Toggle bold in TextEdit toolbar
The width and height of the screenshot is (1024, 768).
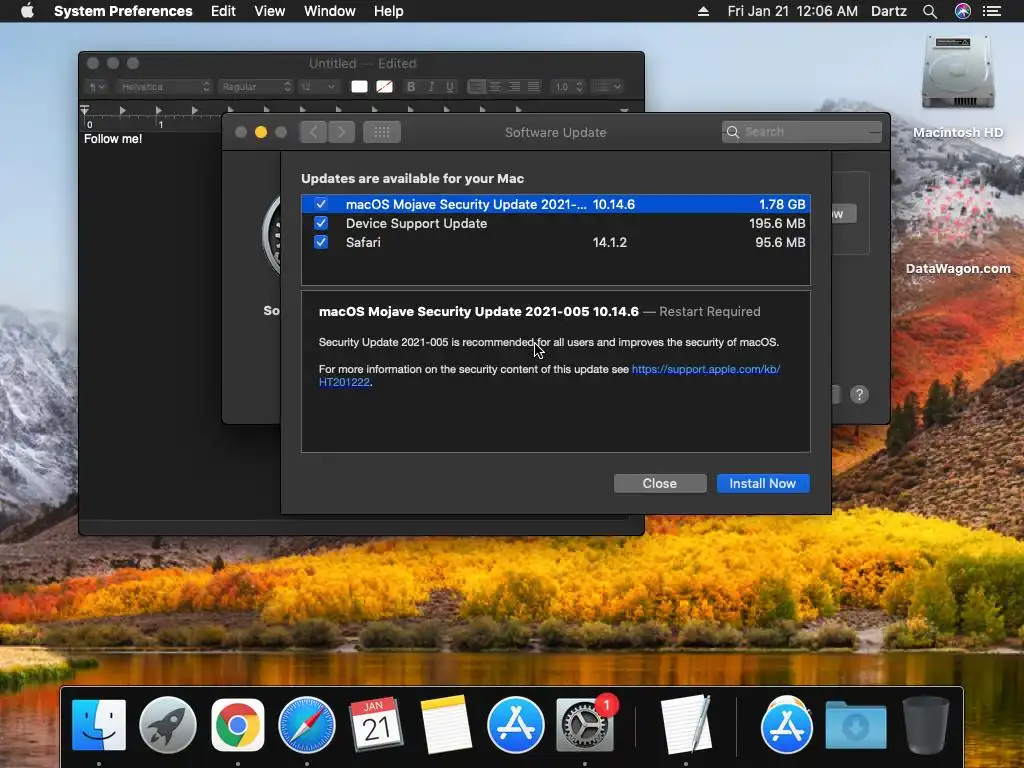411,87
